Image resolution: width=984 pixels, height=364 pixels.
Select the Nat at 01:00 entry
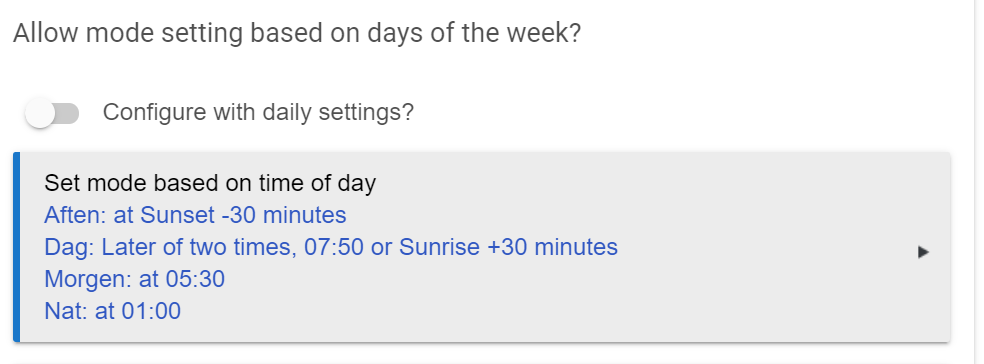coord(112,311)
